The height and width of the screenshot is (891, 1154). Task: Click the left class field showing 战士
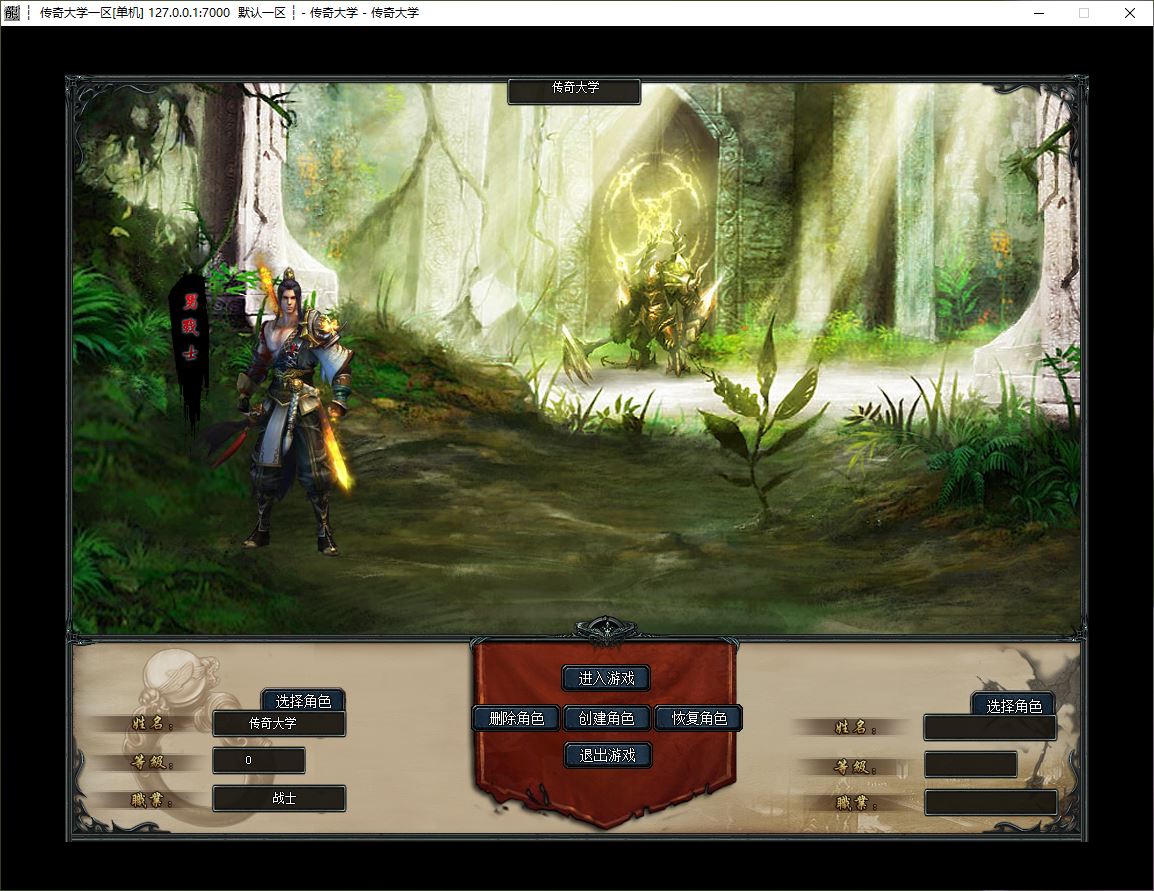point(279,798)
